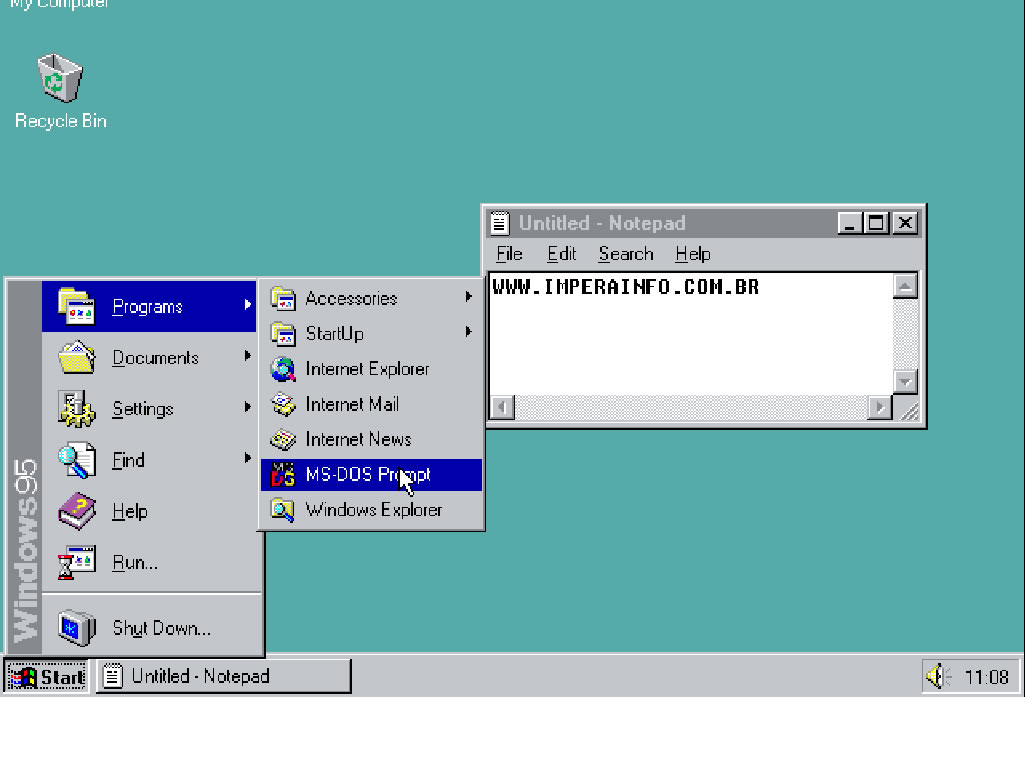Click the Settings gear icon in Start menu
1025x768 pixels.
tap(76, 409)
